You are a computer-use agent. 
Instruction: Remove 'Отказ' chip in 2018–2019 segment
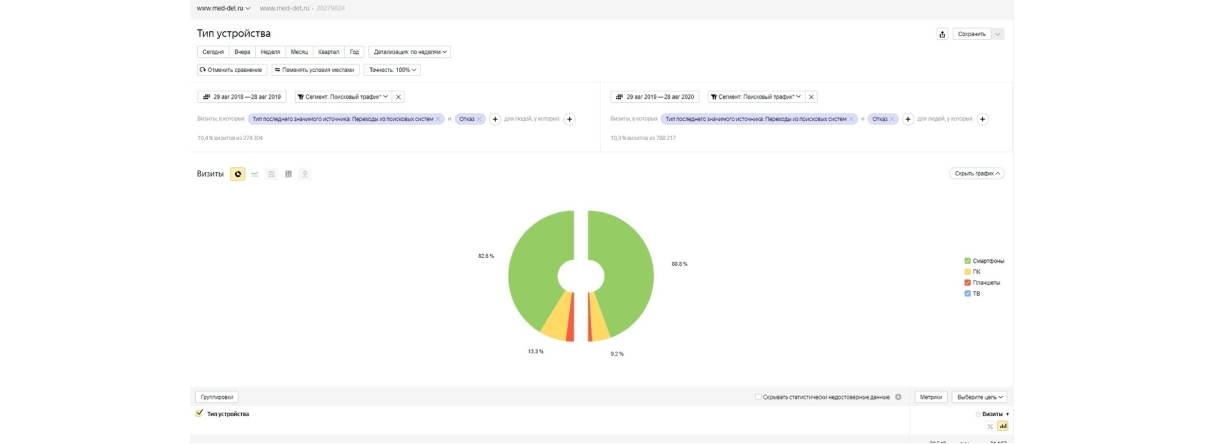point(480,119)
